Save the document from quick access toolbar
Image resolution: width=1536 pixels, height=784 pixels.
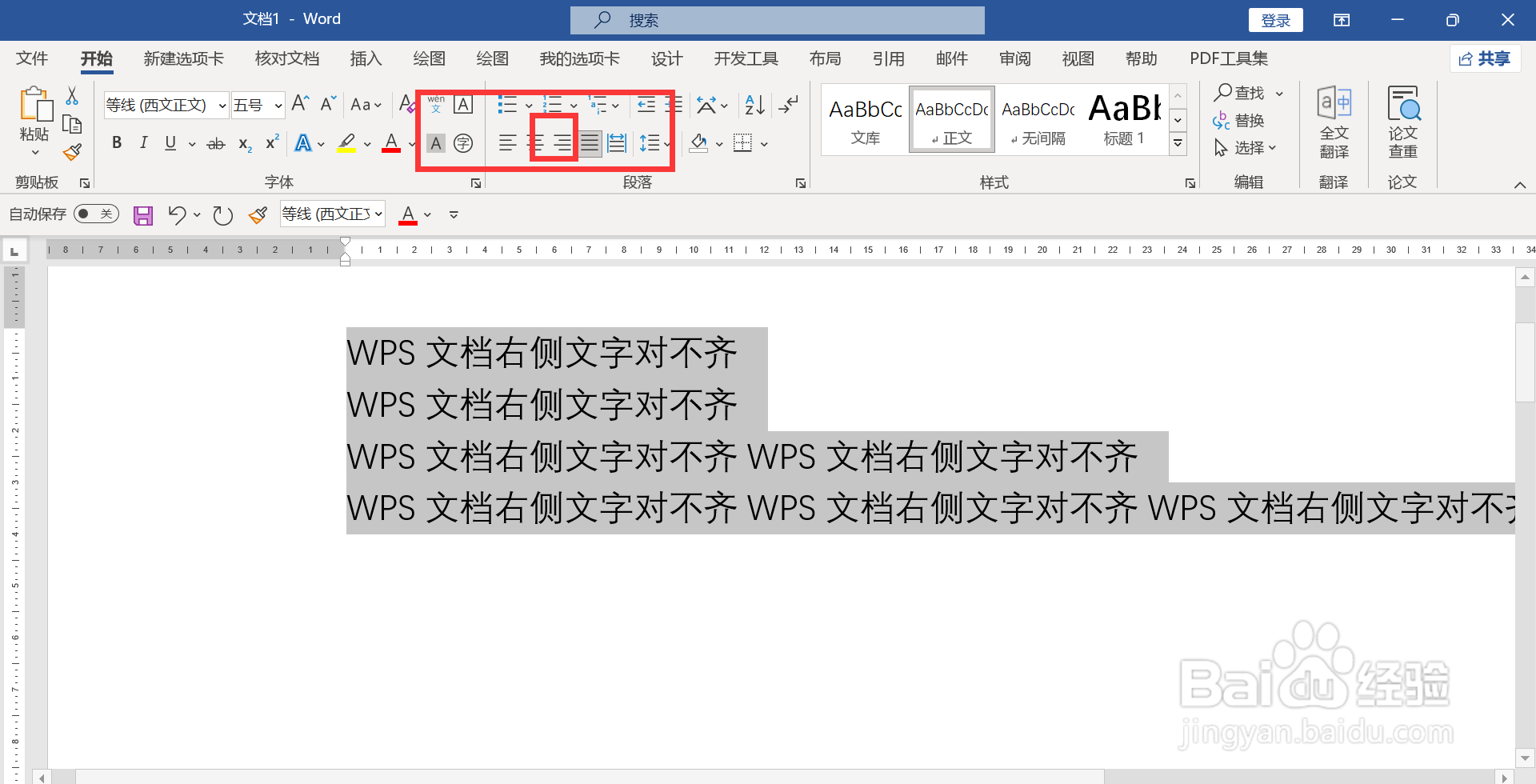pos(143,214)
